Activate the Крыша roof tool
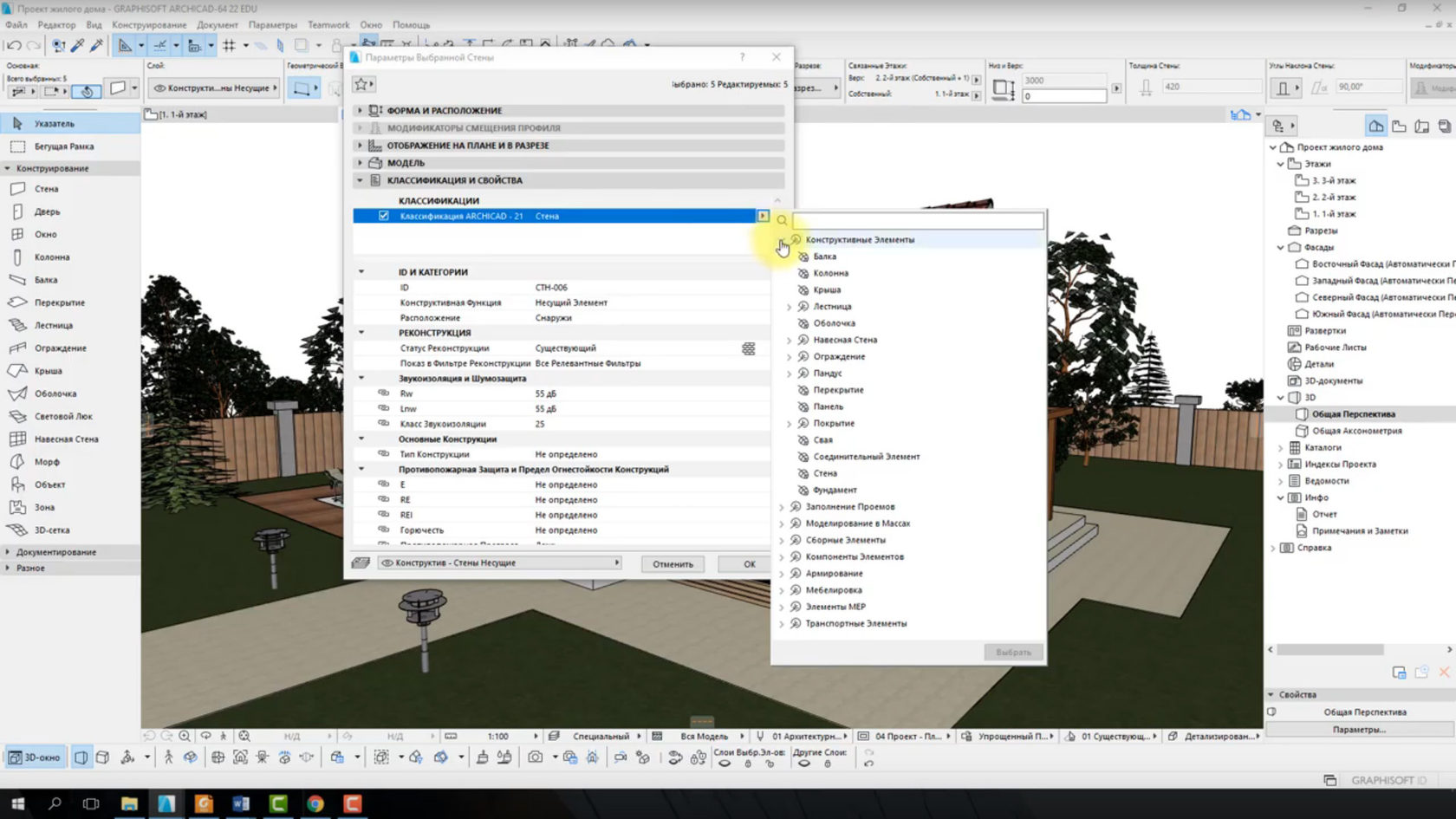 pos(48,371)
